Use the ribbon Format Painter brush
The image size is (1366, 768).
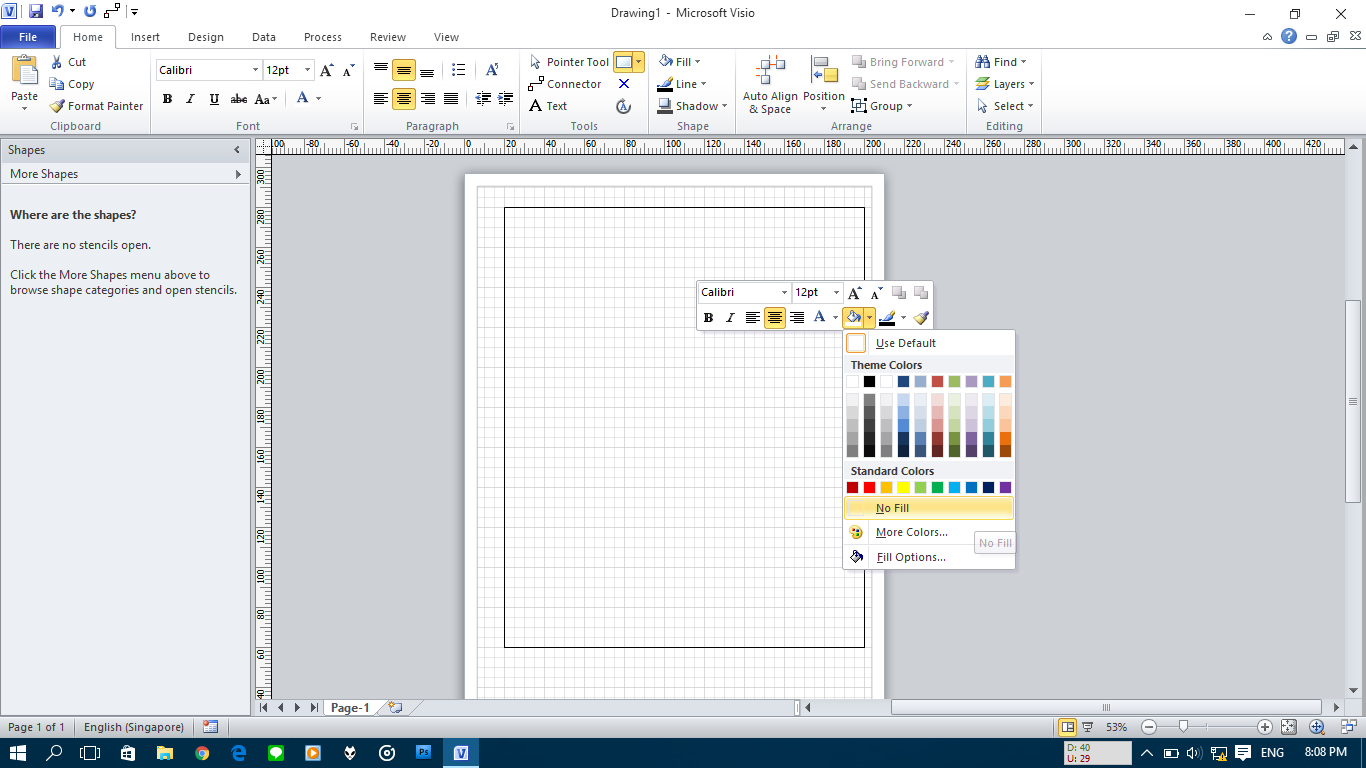coord(57,106)
